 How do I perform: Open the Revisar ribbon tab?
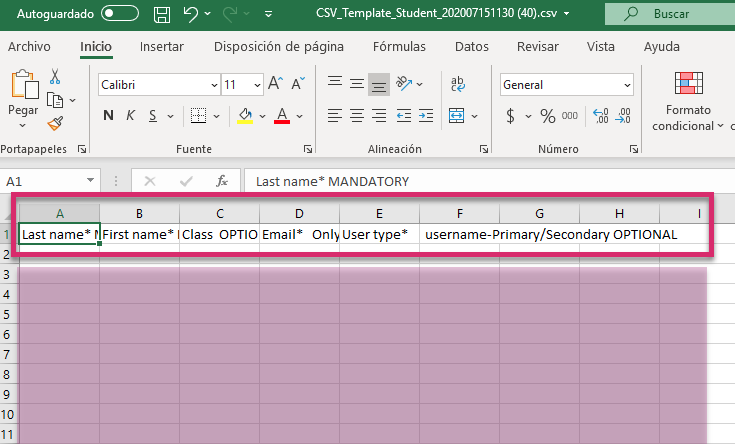click(x=538, y=46)
